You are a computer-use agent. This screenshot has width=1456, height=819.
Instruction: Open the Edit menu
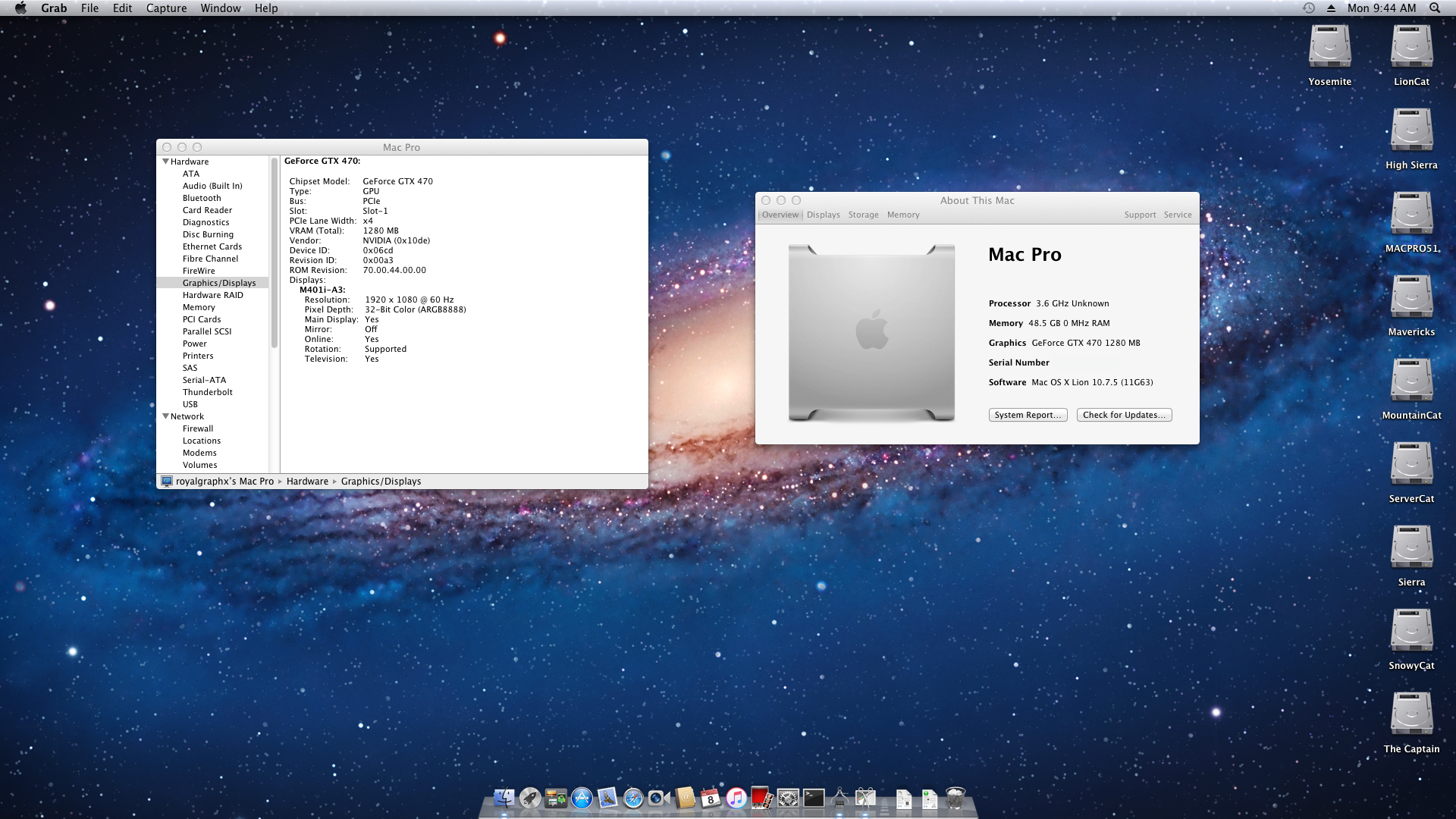122,8
